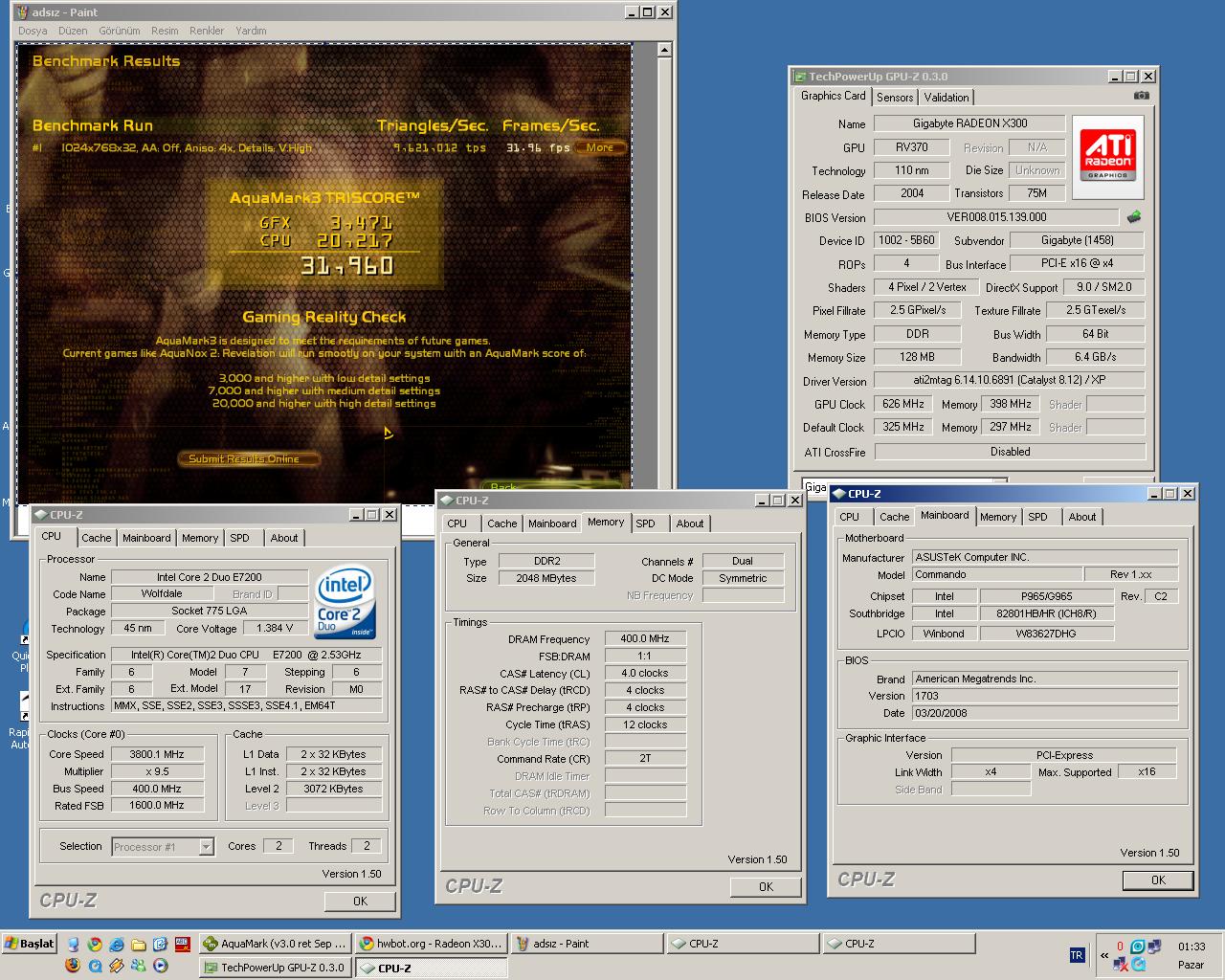Switch to the Sensors tab in GPU-Z
The image size is (1225, 980).
pyautogui.click(x=895, y=98)
